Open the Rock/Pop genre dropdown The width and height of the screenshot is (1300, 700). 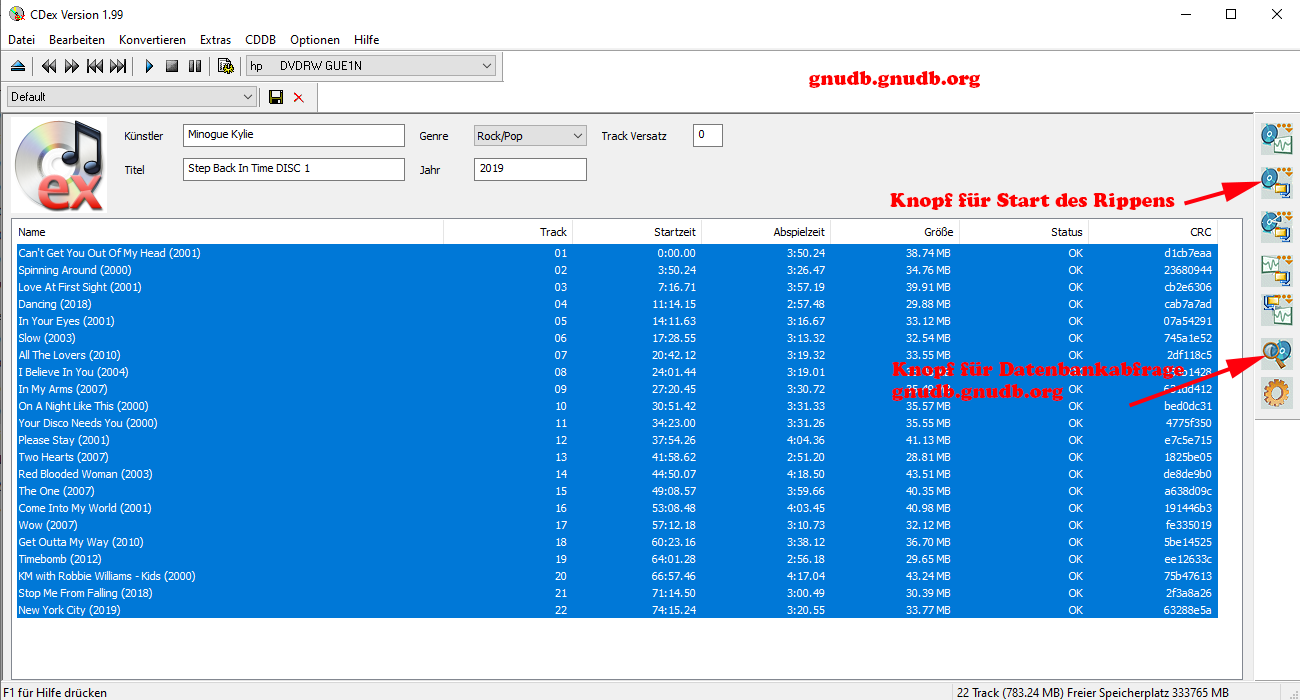click(x=577, y=136)
